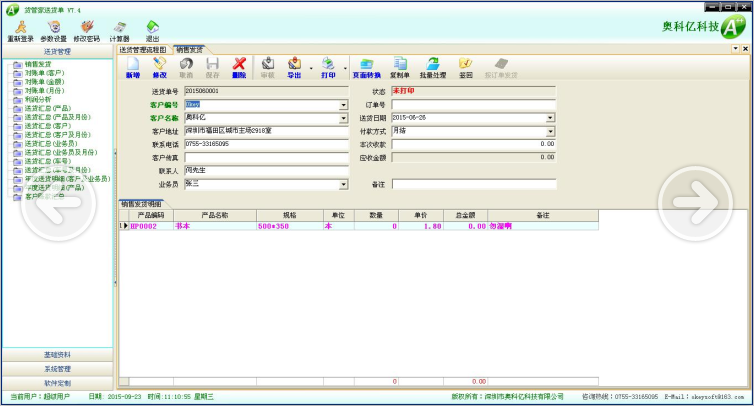Open 对账单(月份) in the tree
This screenshot has width=754, height=406.
(44, 90)
